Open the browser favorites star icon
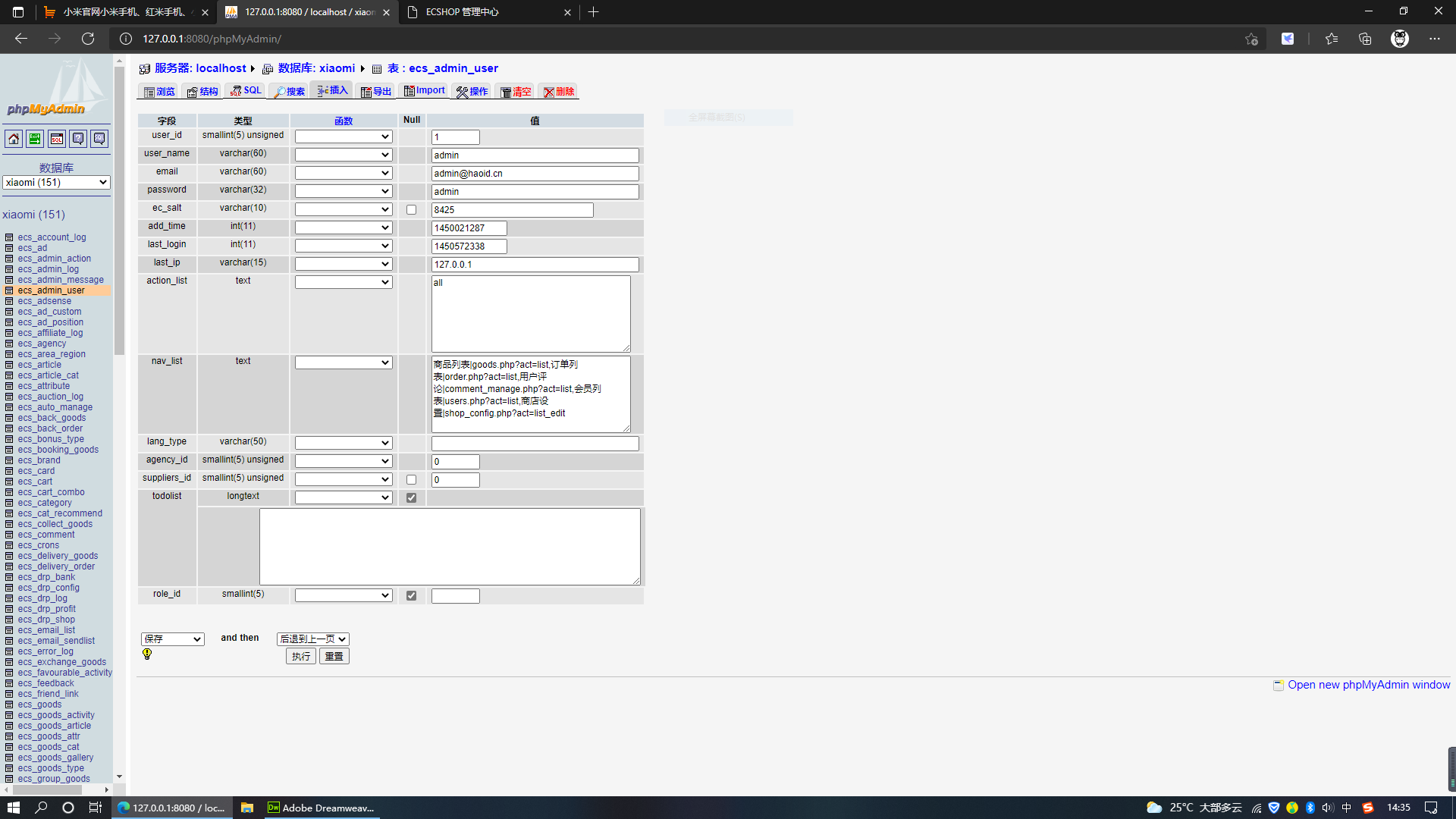The width and height of the screenshot is (1456, 819). pos(1331,39)
